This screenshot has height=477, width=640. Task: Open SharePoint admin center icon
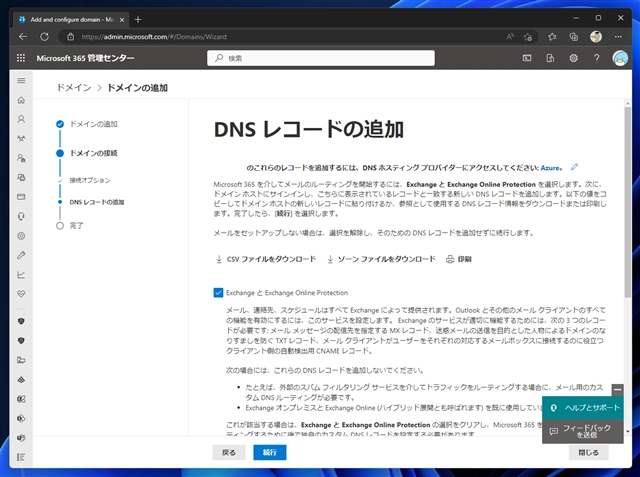click(x=21, y=418)
